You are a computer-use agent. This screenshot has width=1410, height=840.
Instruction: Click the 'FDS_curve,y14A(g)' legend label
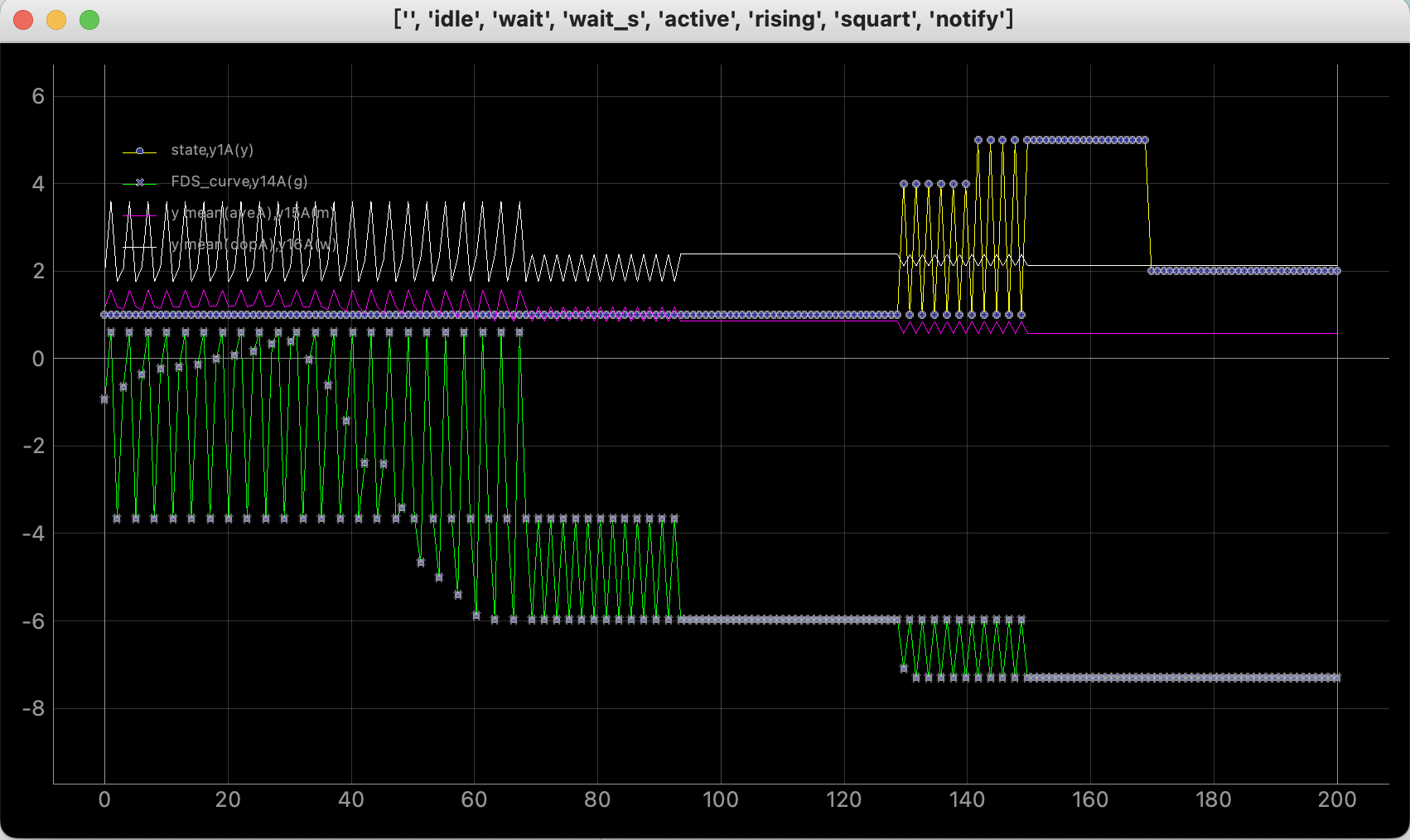click(239, 181)
